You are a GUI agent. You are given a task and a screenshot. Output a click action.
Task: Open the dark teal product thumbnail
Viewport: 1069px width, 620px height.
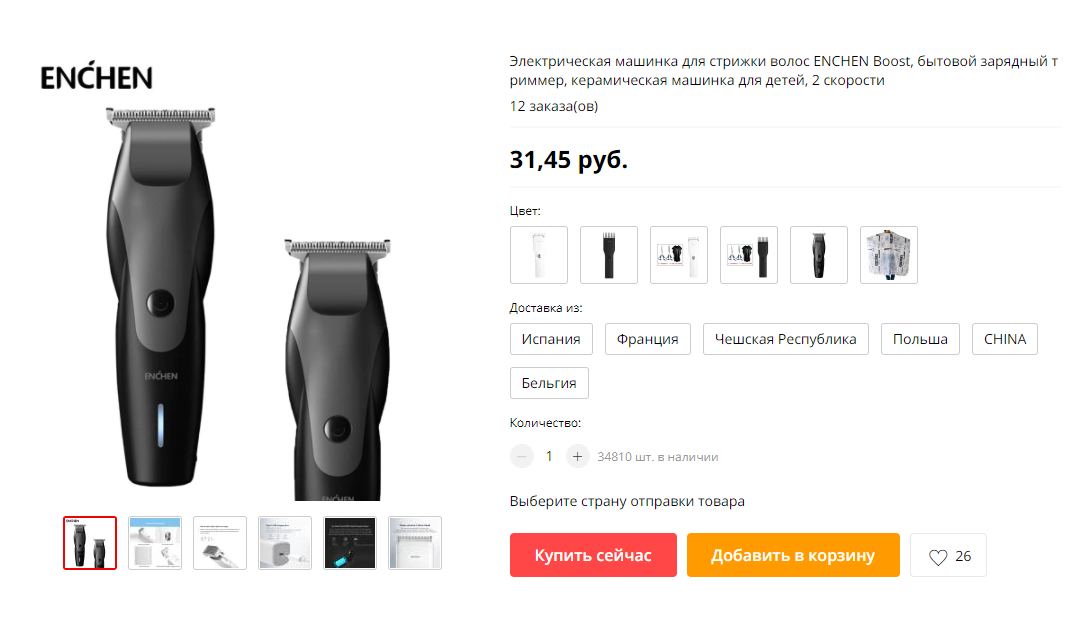pos(350,543)
